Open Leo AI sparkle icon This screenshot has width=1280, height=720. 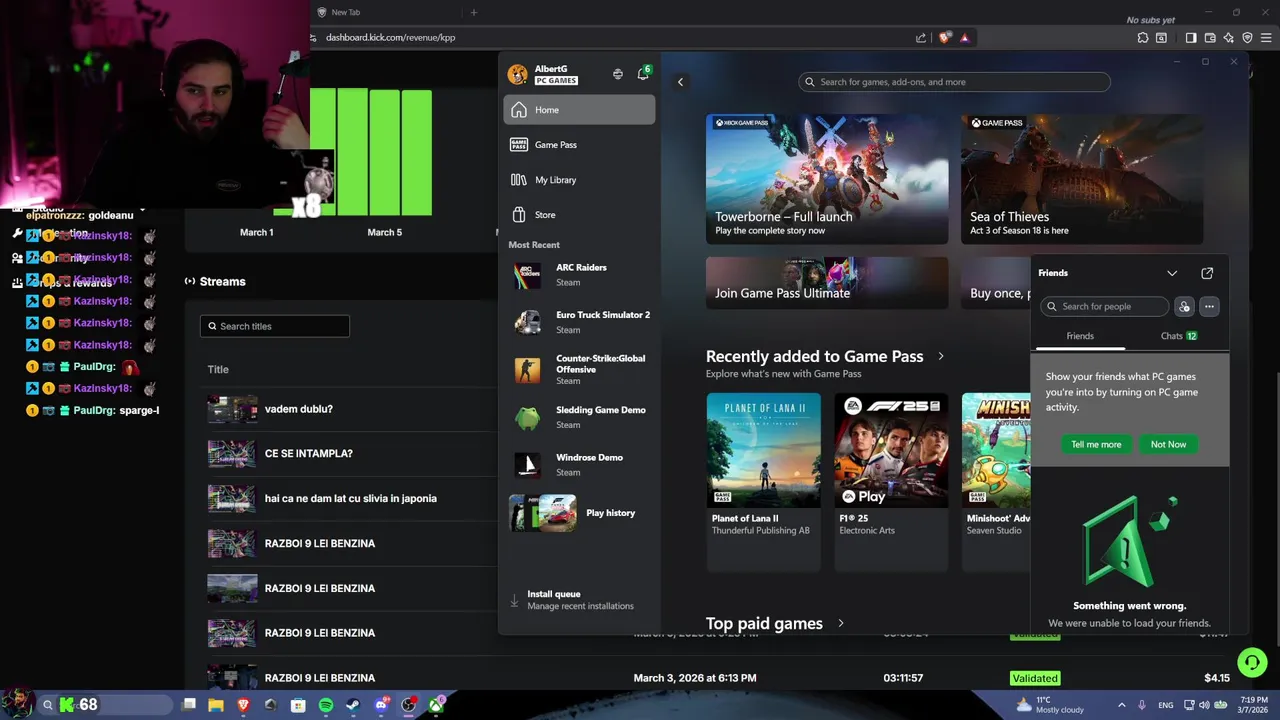point(1228,38)
